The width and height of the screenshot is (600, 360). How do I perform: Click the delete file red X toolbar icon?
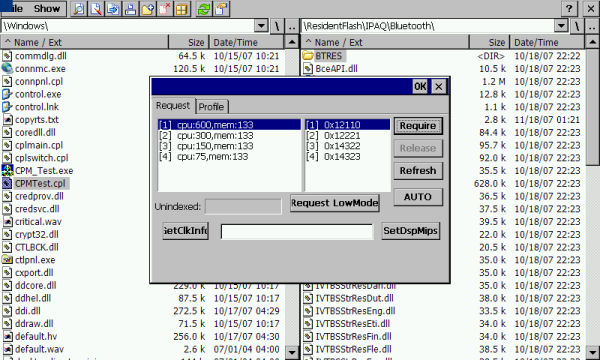click(165, 9)
